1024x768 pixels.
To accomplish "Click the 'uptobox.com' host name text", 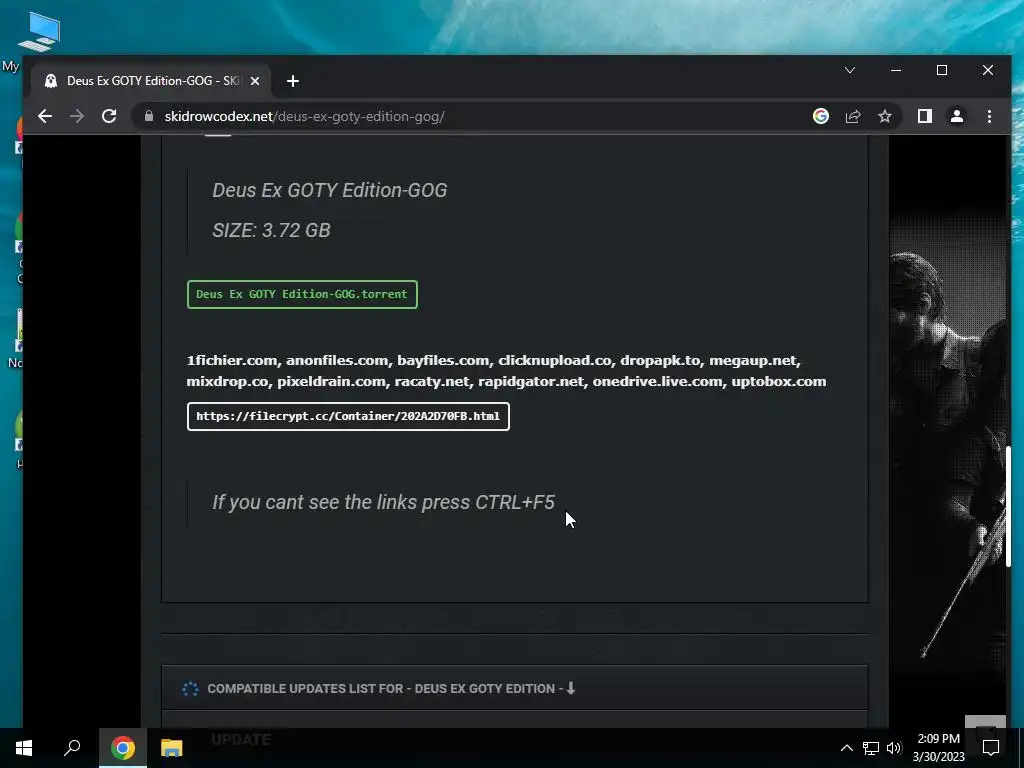I will coord(778,381).
